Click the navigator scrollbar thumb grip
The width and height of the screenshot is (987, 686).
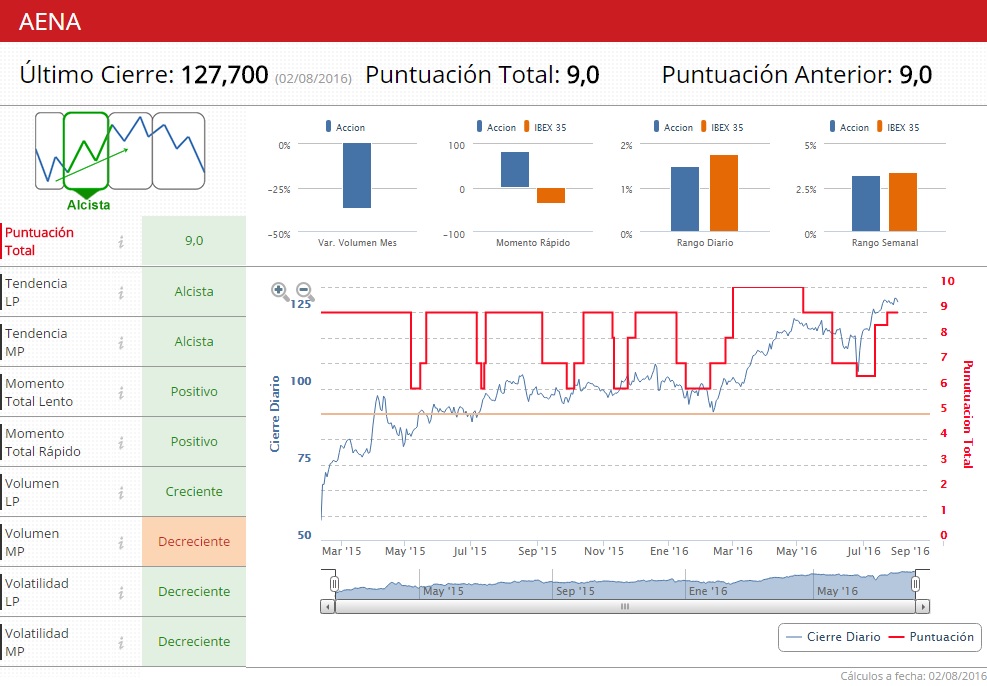(x=625, y=607)
